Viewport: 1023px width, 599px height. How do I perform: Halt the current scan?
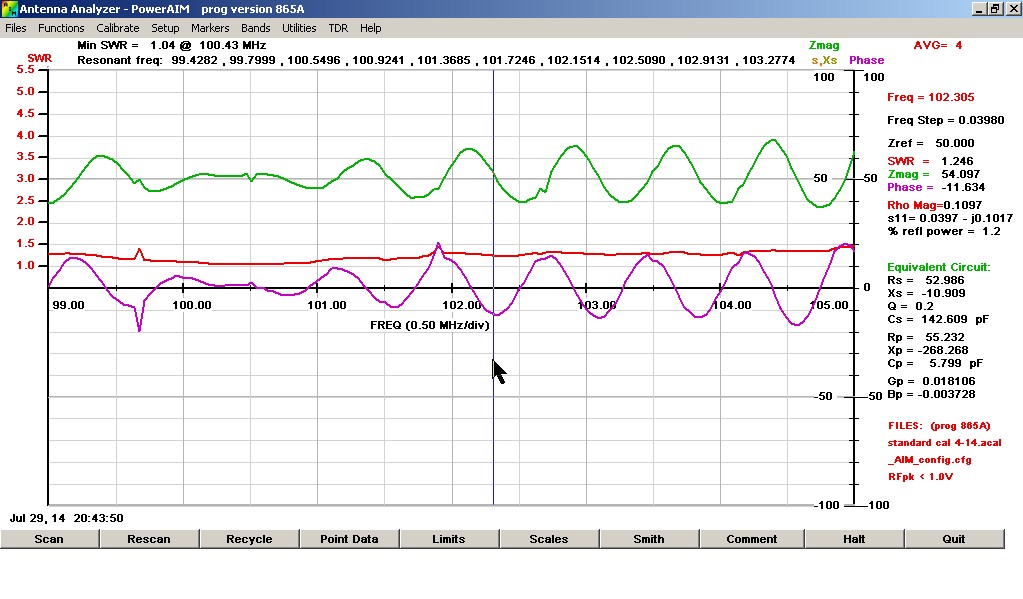853,539
